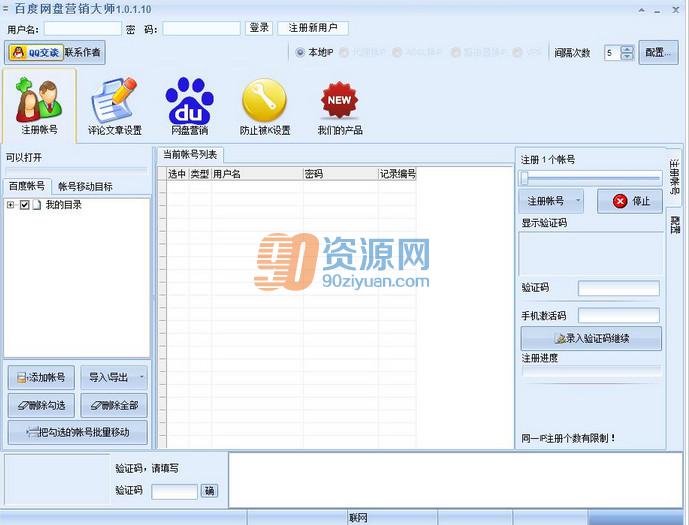
Task: Decrease 间隔次数 with the down arrow
Action: tap(627, 56)
